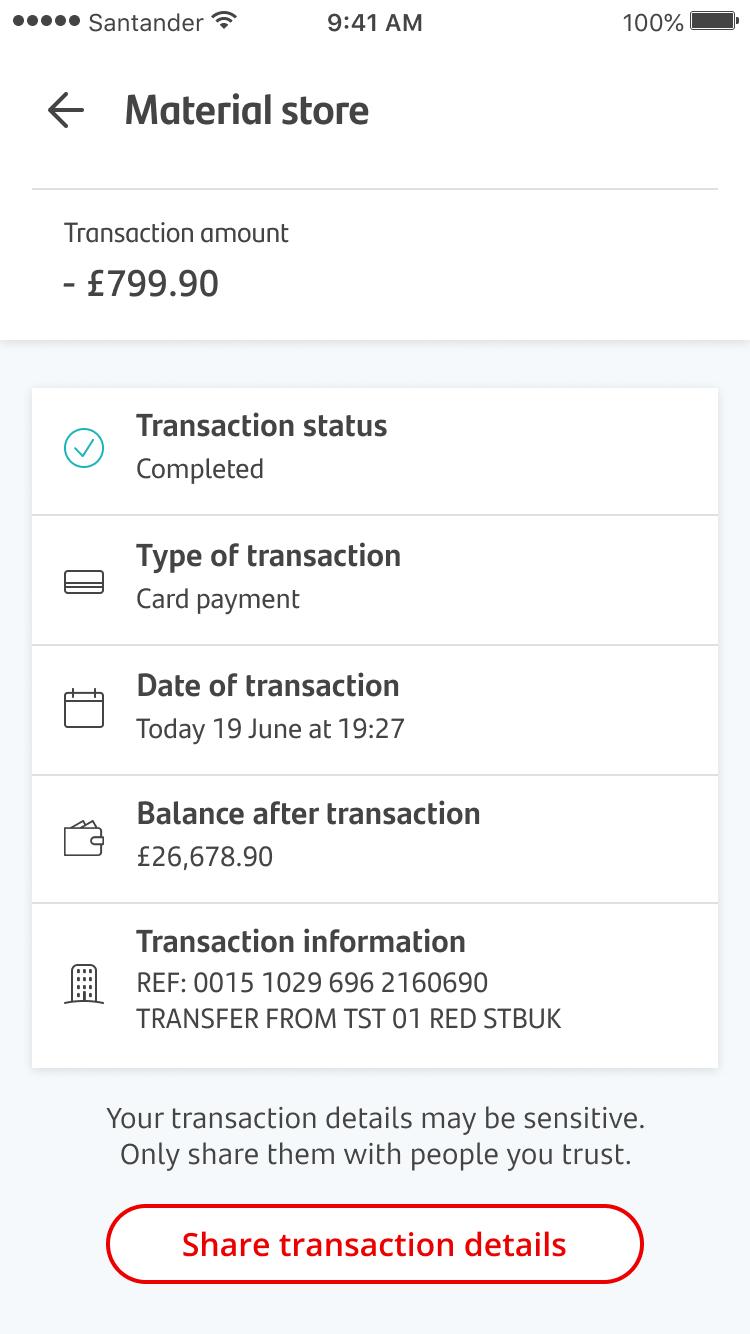Select the Type of transaction row
Viewport: 750px width, 1334px height.
tap(375, 580)
